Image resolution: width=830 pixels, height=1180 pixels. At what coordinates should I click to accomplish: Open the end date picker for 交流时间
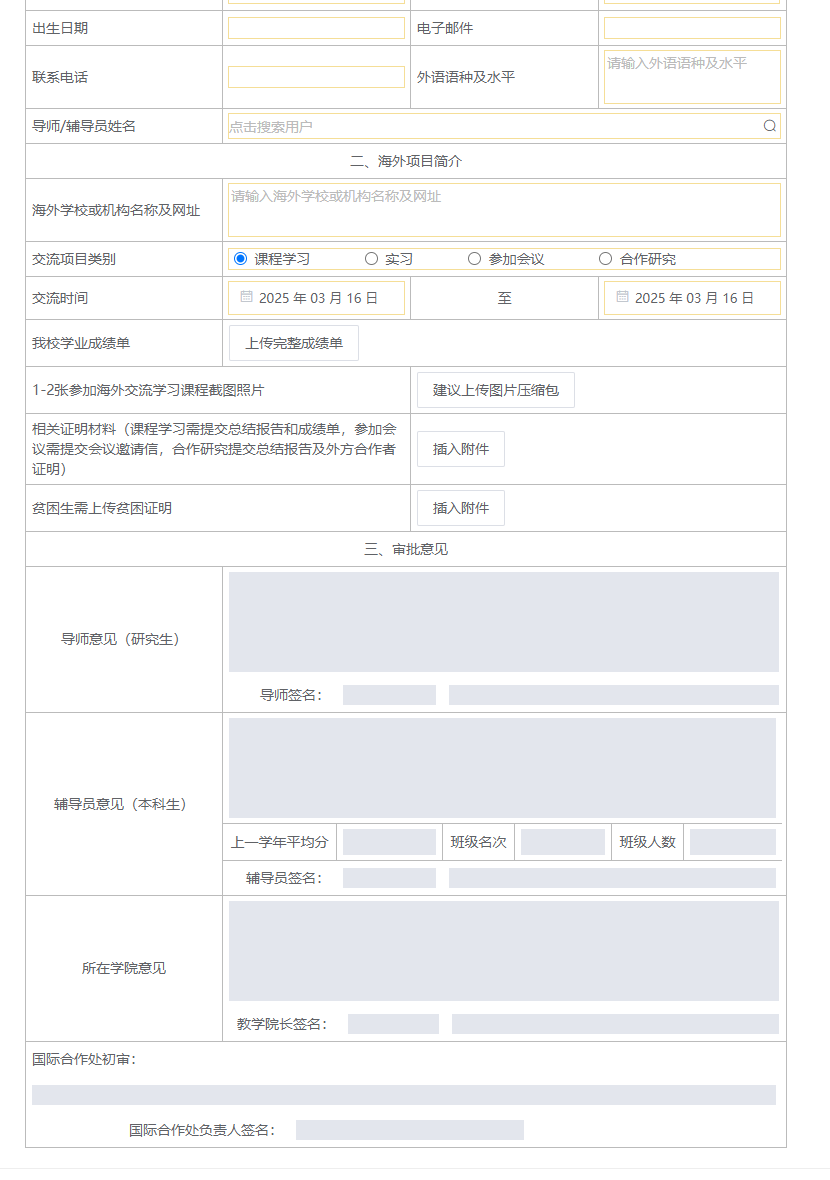coord(693,298)
